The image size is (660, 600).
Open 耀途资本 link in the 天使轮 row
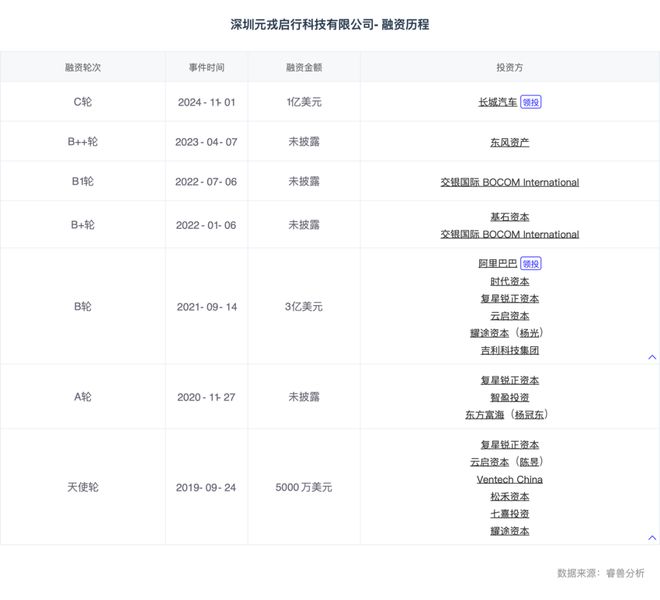point(509,531)
